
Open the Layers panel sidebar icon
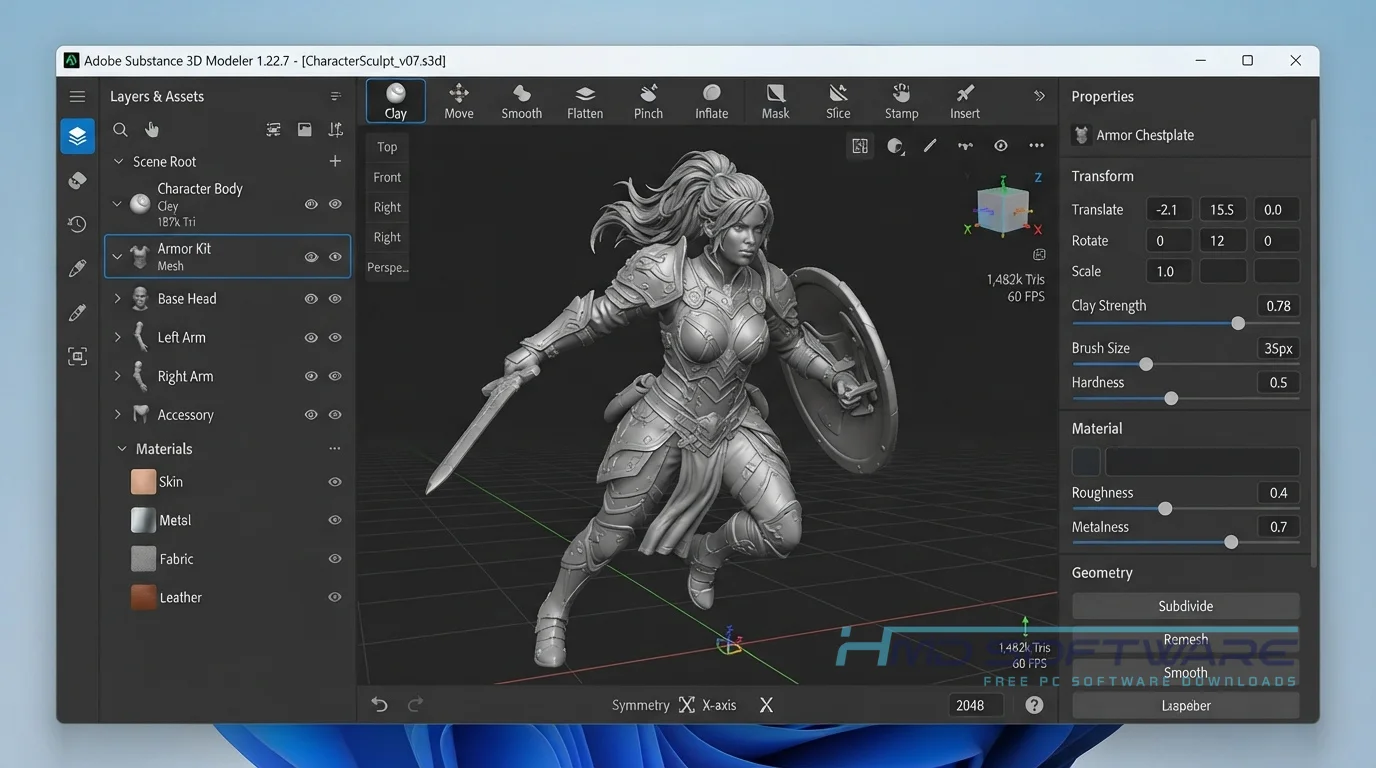click(78, 136)
